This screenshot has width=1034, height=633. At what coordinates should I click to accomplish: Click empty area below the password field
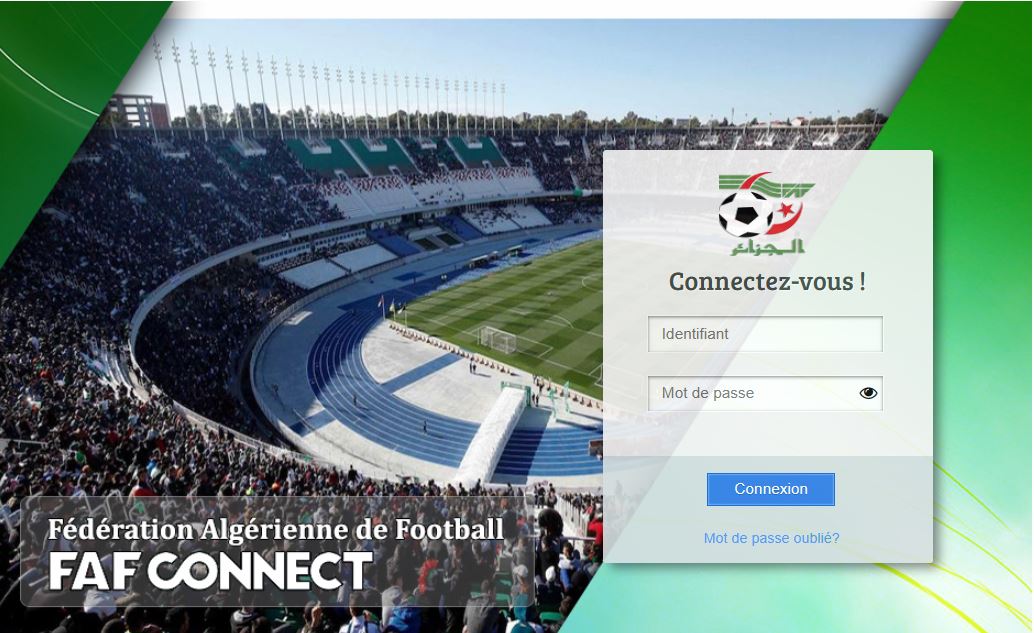[765, 433]
